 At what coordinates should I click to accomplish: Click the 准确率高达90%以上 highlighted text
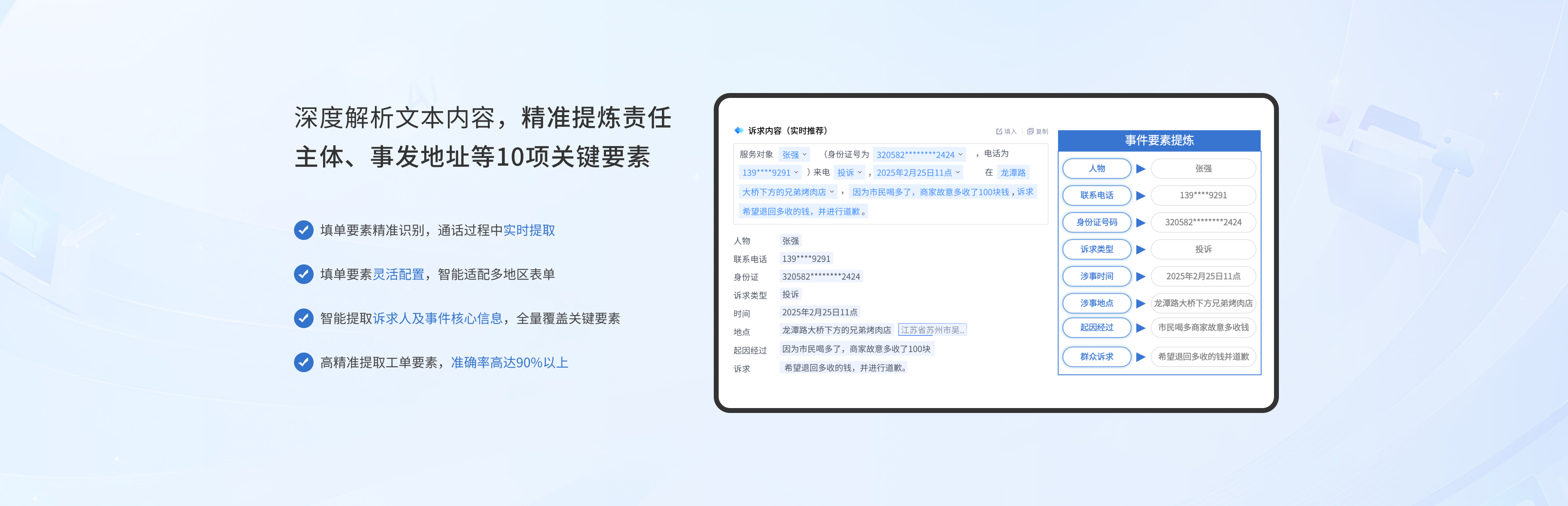[510, 363]
